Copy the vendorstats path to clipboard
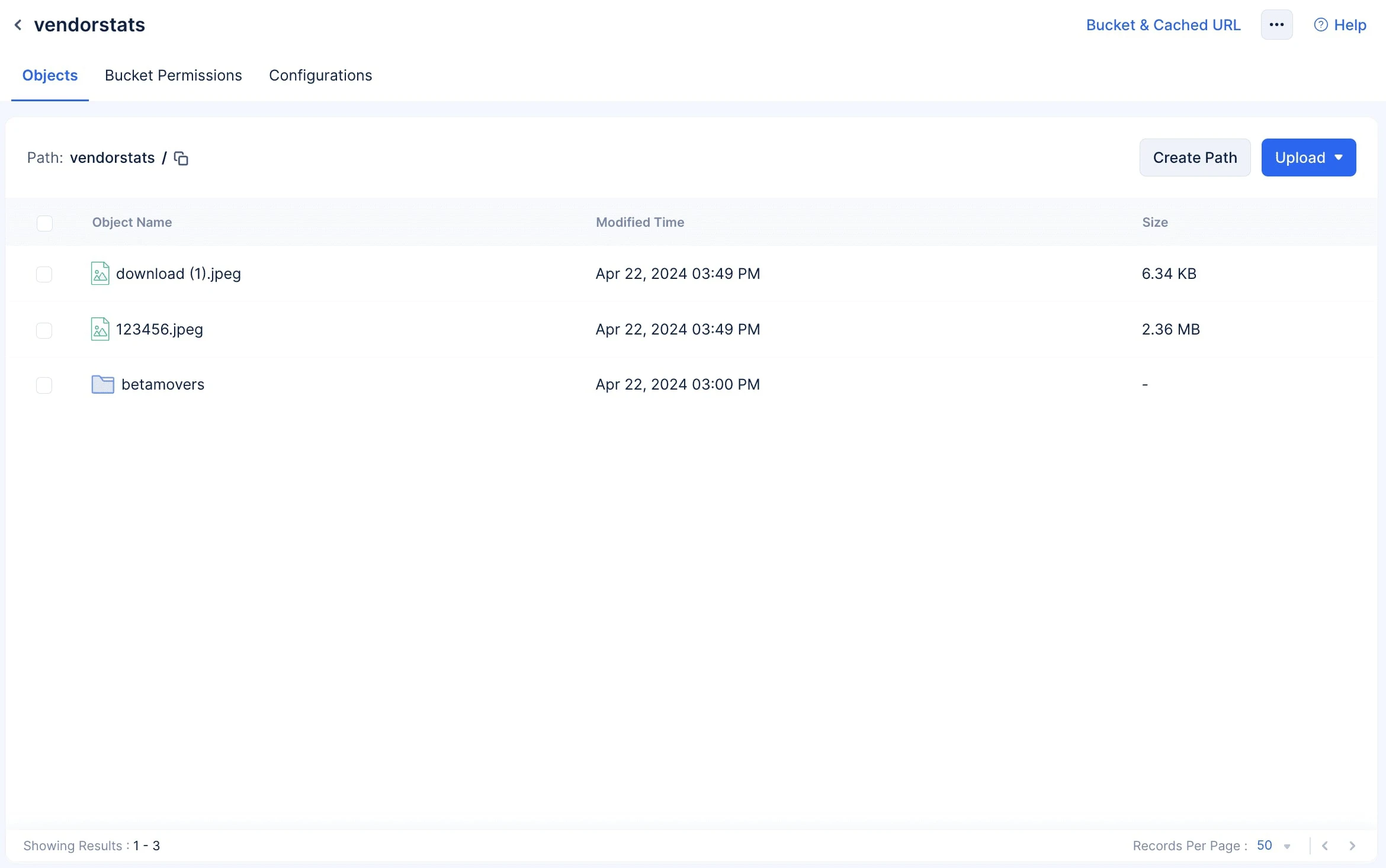The width and height of the screenshot is (1386, 868). [x=181, y=158]
